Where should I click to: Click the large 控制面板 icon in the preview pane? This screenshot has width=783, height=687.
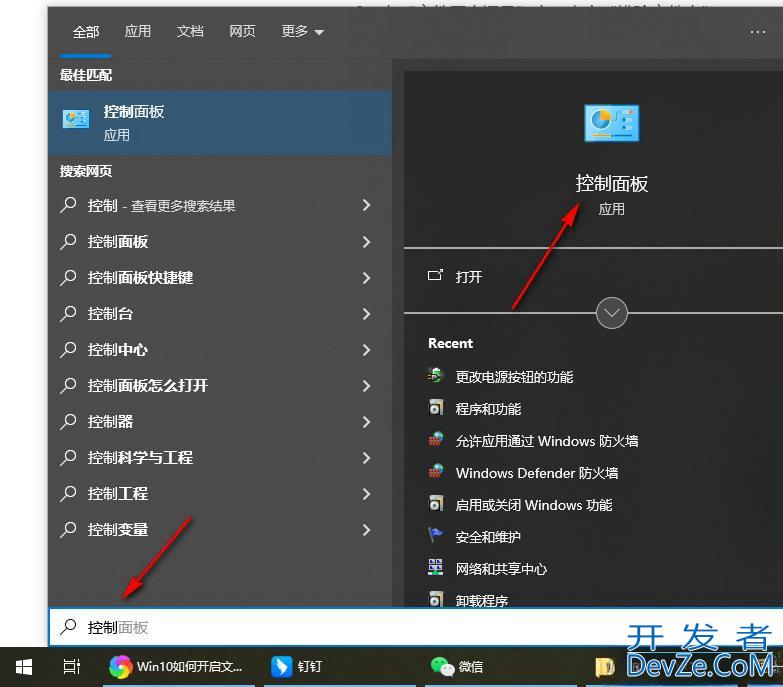click(x=611, y=122)
